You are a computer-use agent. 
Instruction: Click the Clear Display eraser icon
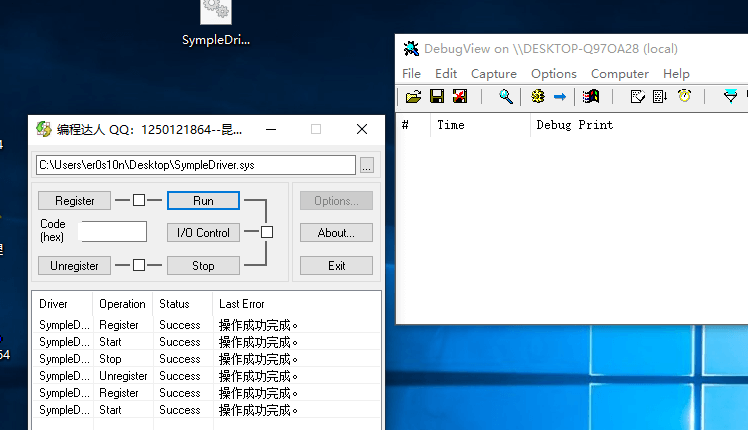click(x=637, y=97)
